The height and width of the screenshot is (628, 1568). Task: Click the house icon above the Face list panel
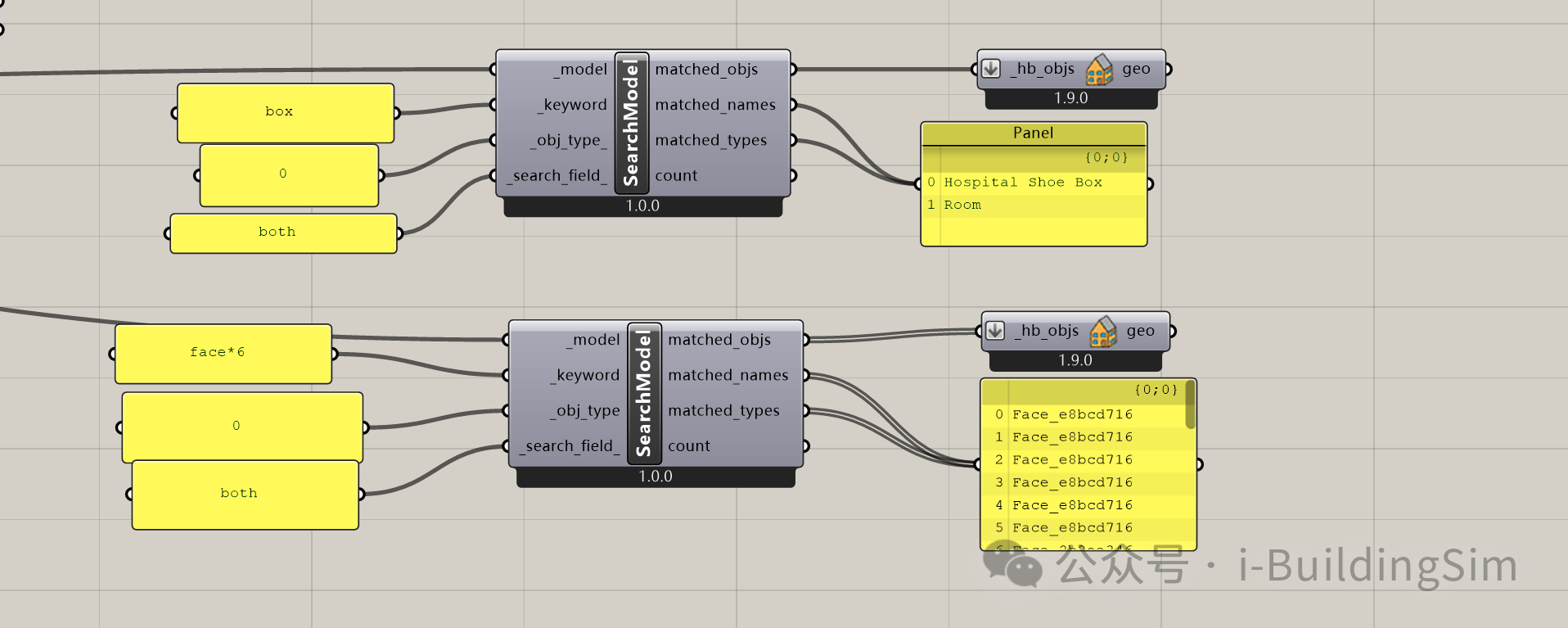point(1103,332)
